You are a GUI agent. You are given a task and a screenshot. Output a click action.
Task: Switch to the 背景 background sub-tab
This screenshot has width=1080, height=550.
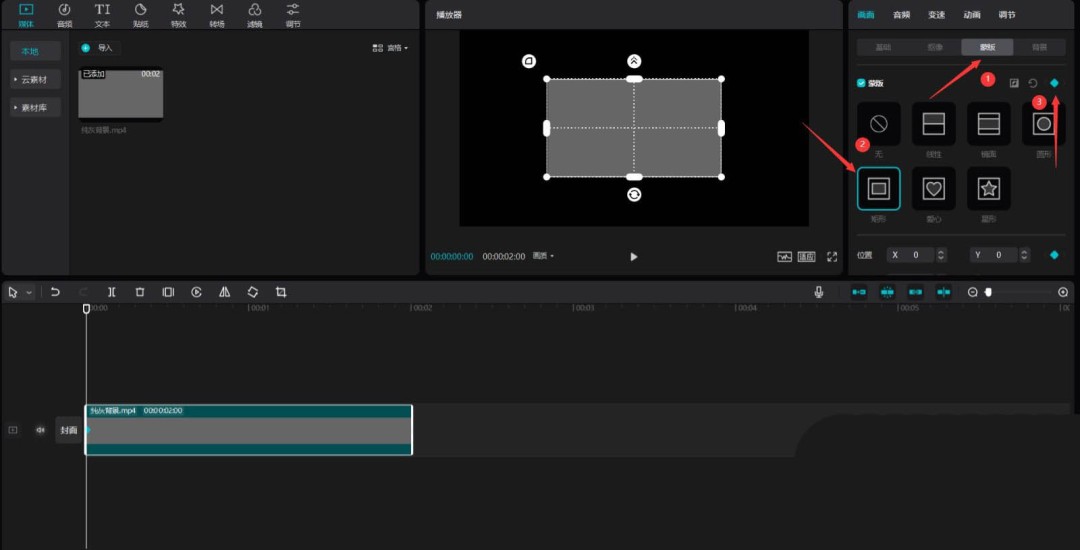(1039, 47)
